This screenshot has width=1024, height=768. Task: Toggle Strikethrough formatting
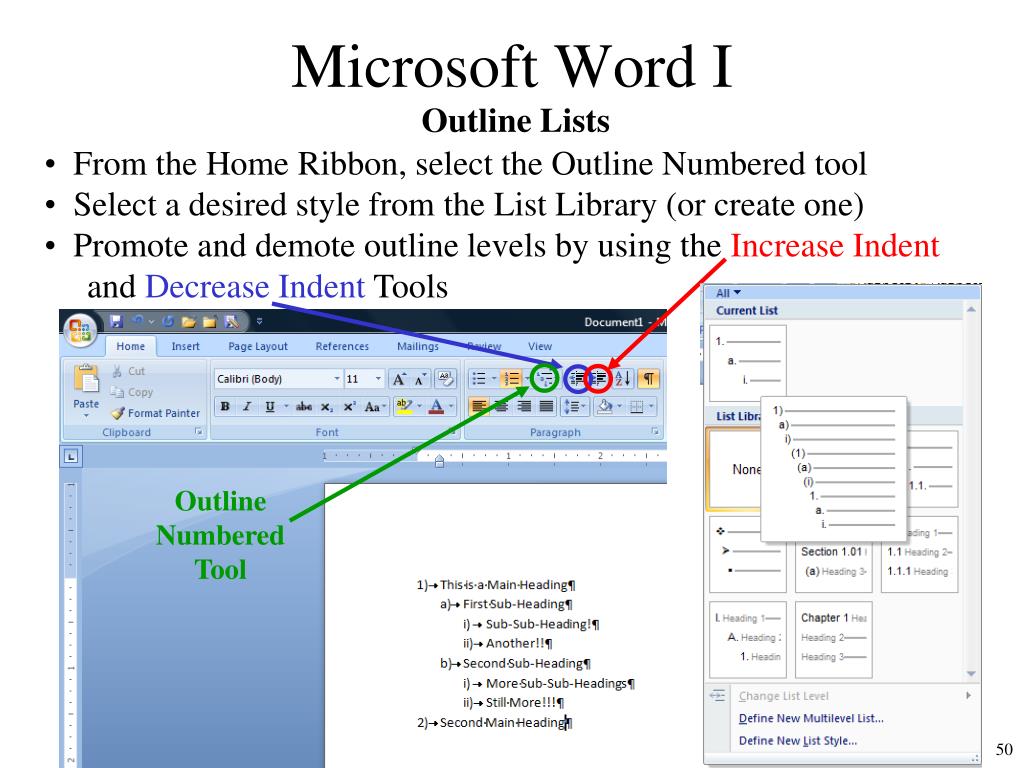[x=304, y=406]
